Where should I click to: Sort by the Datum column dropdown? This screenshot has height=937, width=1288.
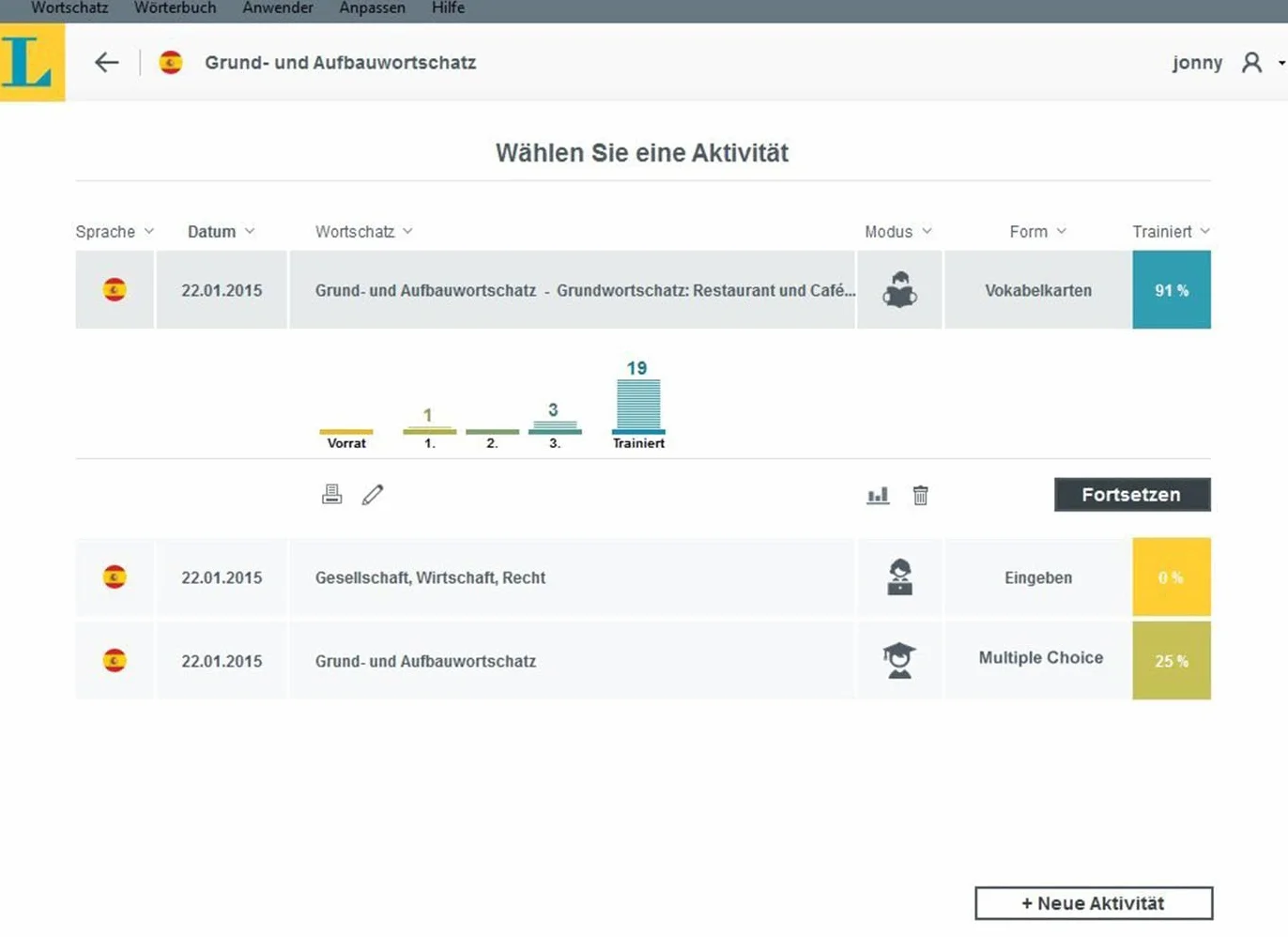(221, 232)
